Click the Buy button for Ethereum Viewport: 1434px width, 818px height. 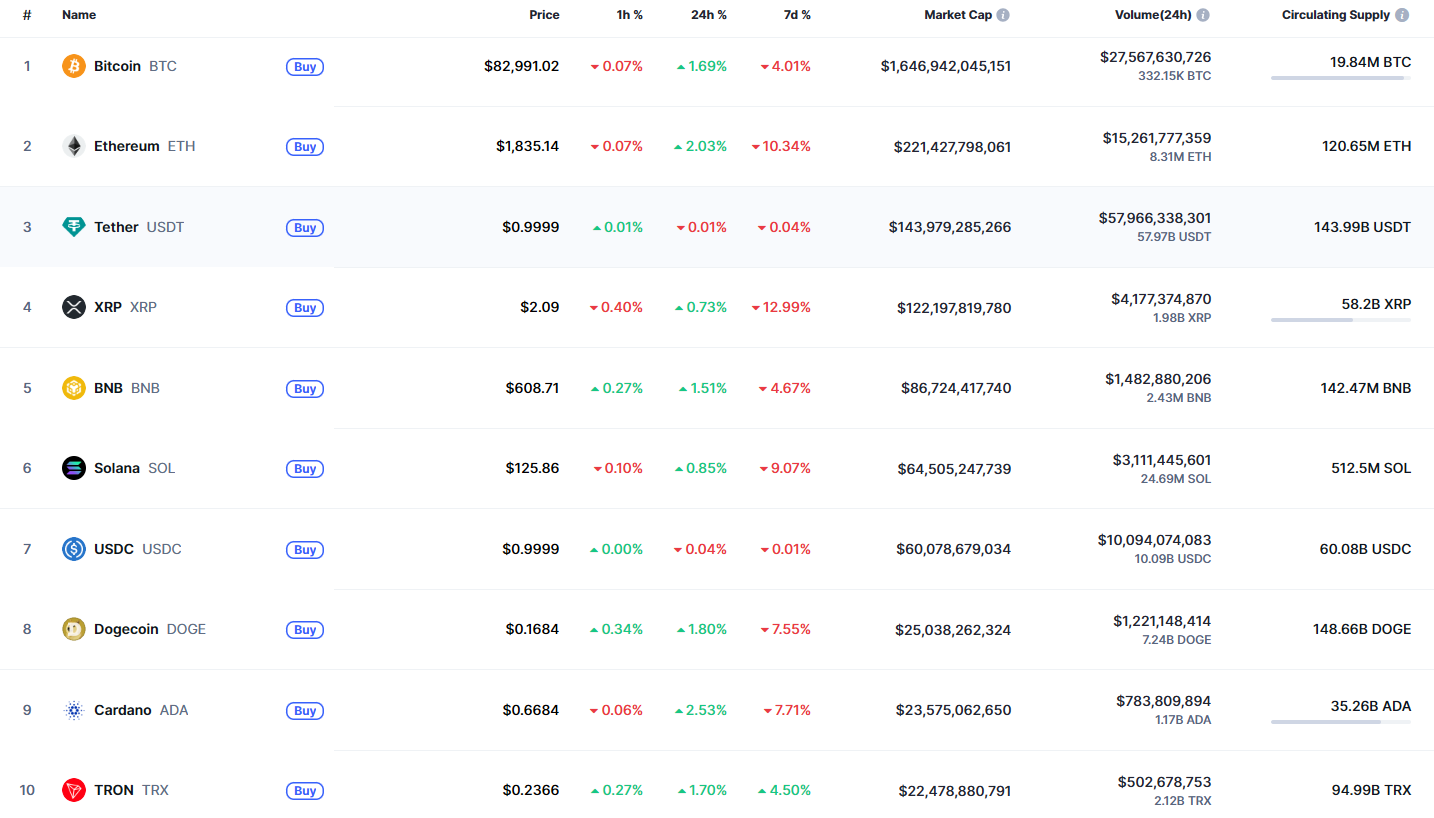coord(305,147)
